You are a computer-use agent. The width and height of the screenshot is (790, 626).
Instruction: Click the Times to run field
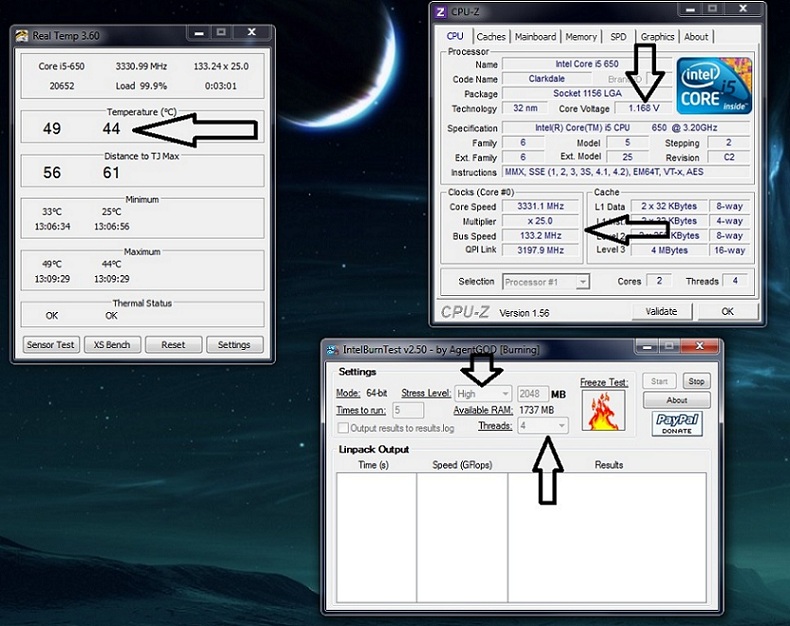click(x=408, y=410)
